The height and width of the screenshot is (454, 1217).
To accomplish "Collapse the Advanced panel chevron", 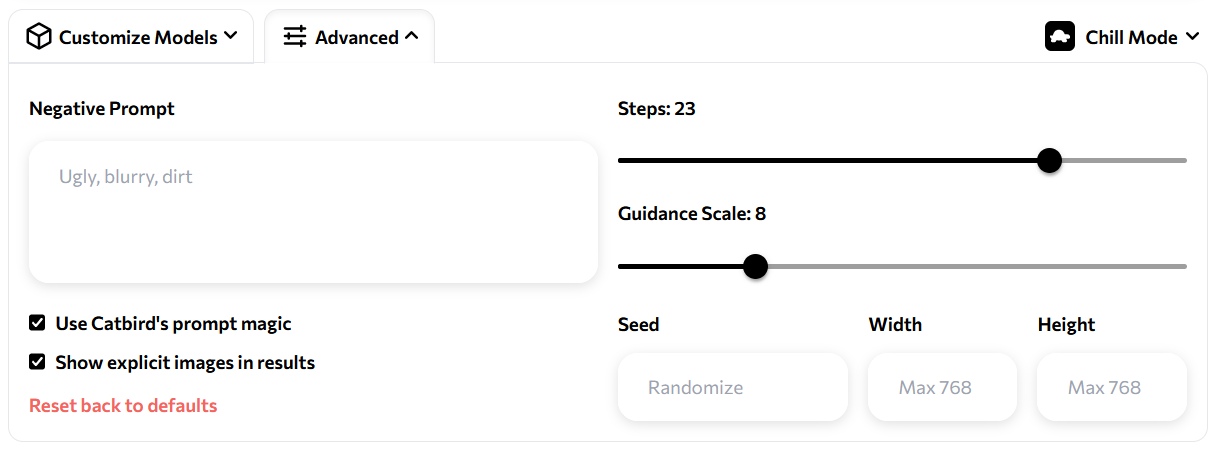I will [411, 36].
